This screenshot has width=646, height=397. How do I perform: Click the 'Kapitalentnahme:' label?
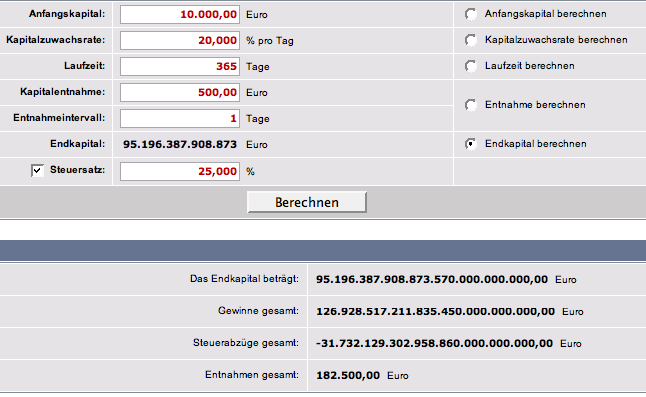coord(63,92)
